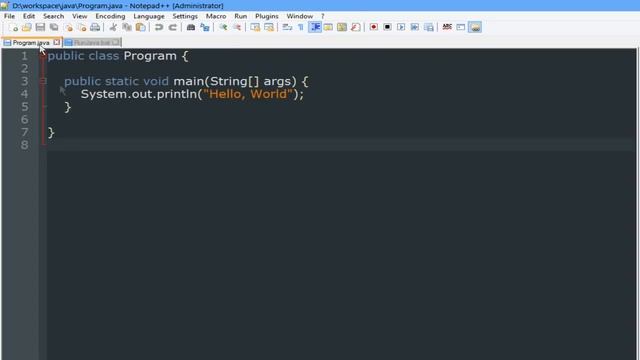Viewport: 640px width, 360px height.
Task: Stop macro recording with black square icon
Action: (387, 27)
